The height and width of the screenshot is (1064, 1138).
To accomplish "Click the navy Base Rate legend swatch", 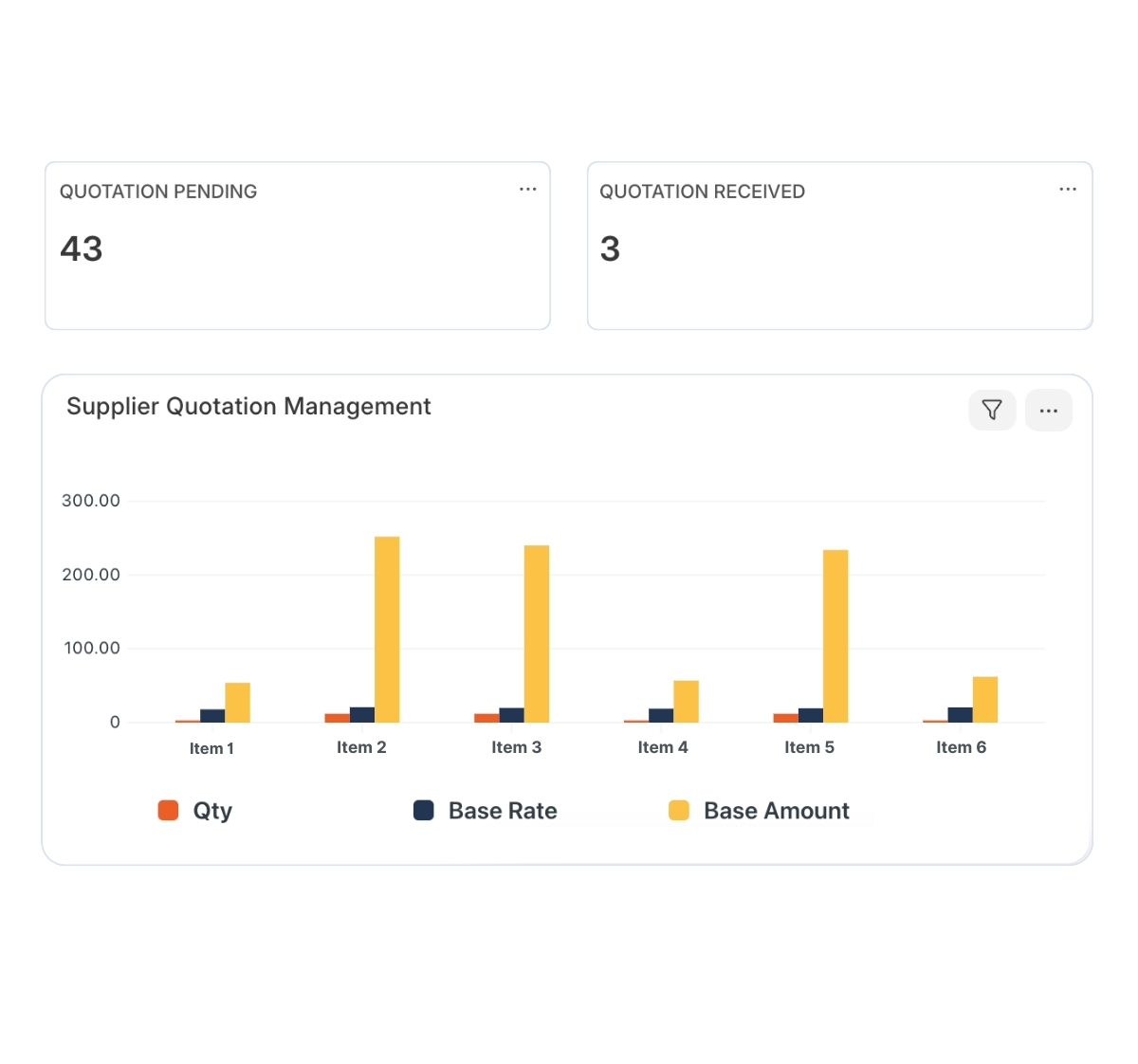I will (424, 810).
